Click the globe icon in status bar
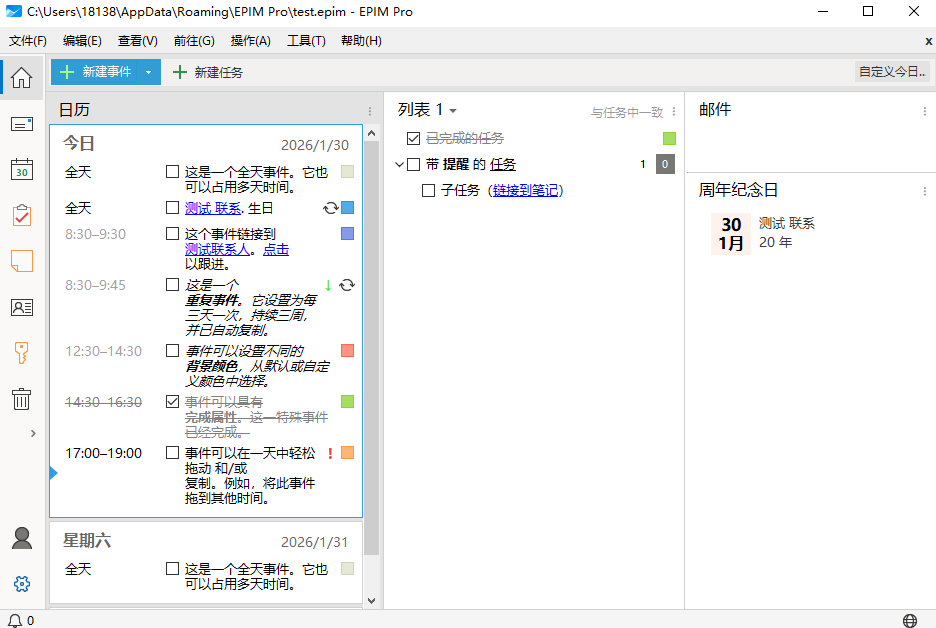Image resolution: width=936 pixels, height=628 pixels. click(910, 620)
